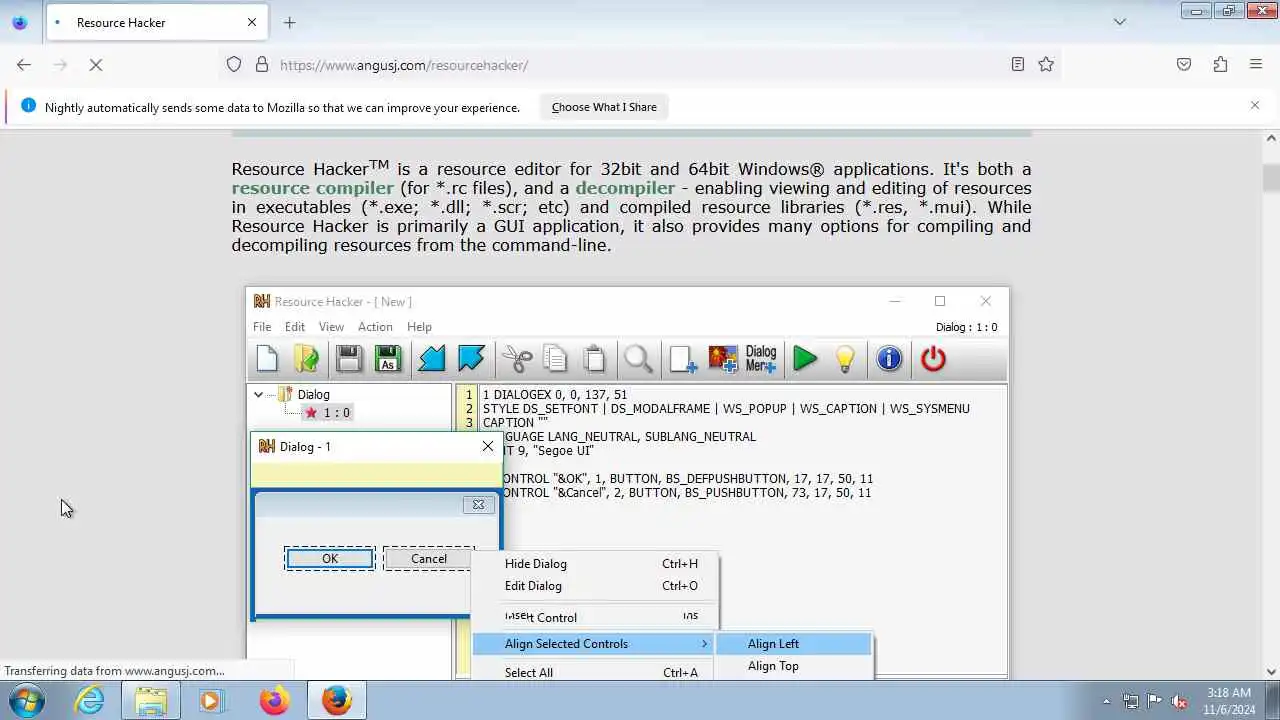The width and height of the screenshot is (1280, 720).
Task: Open the View menu in Resource Hacker image
Action: click(331, 327)
